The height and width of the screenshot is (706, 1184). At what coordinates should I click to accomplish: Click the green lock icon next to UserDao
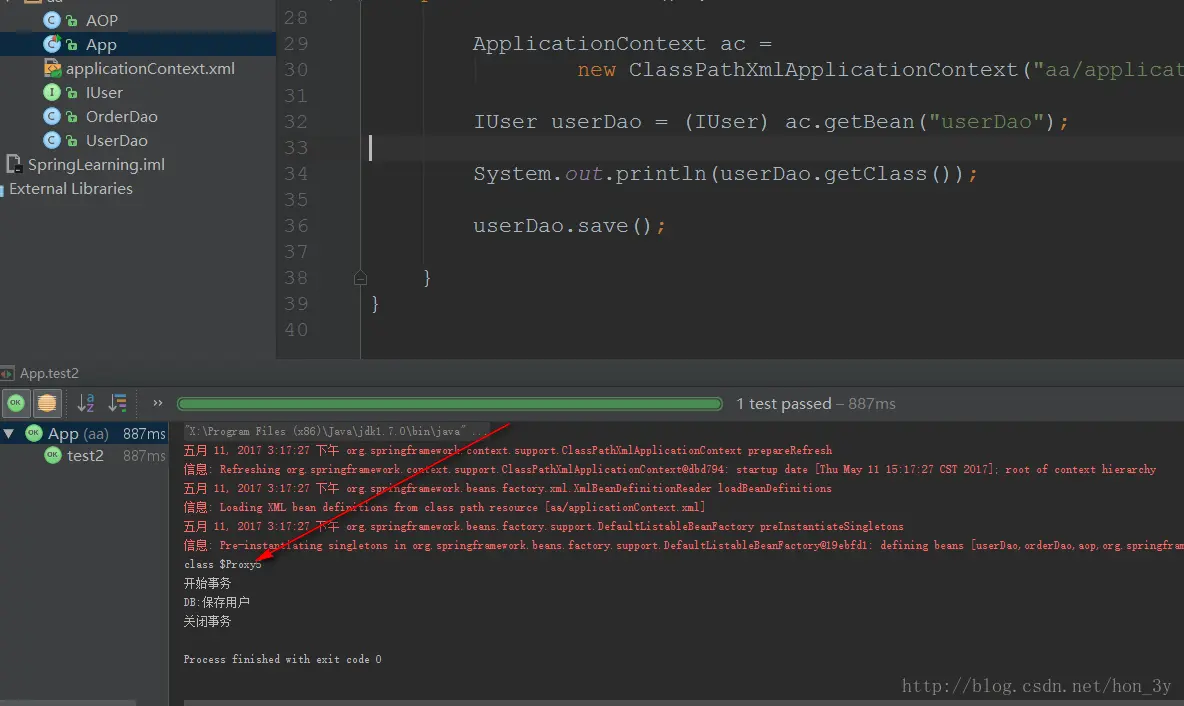pyautogui.click(x=72, y=141)
